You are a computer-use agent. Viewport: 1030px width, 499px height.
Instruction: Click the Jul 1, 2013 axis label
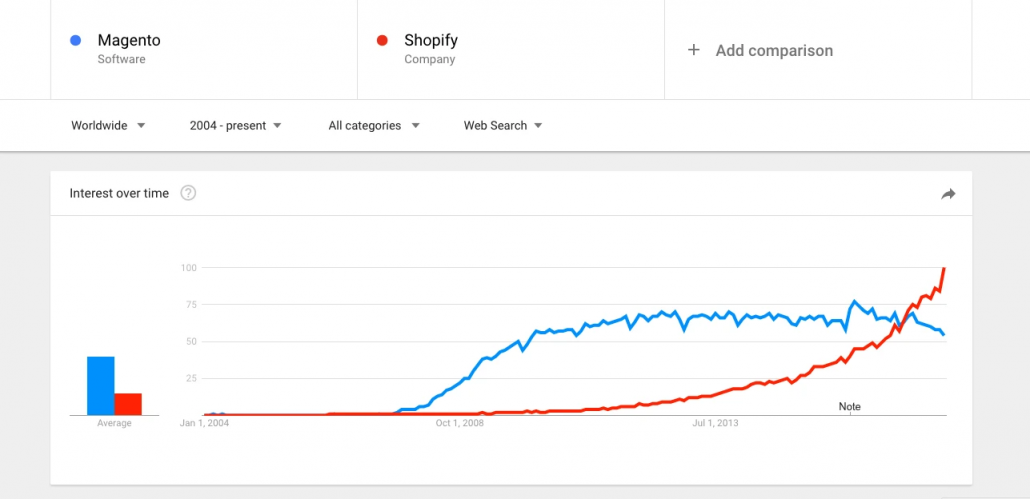[716, 423]
